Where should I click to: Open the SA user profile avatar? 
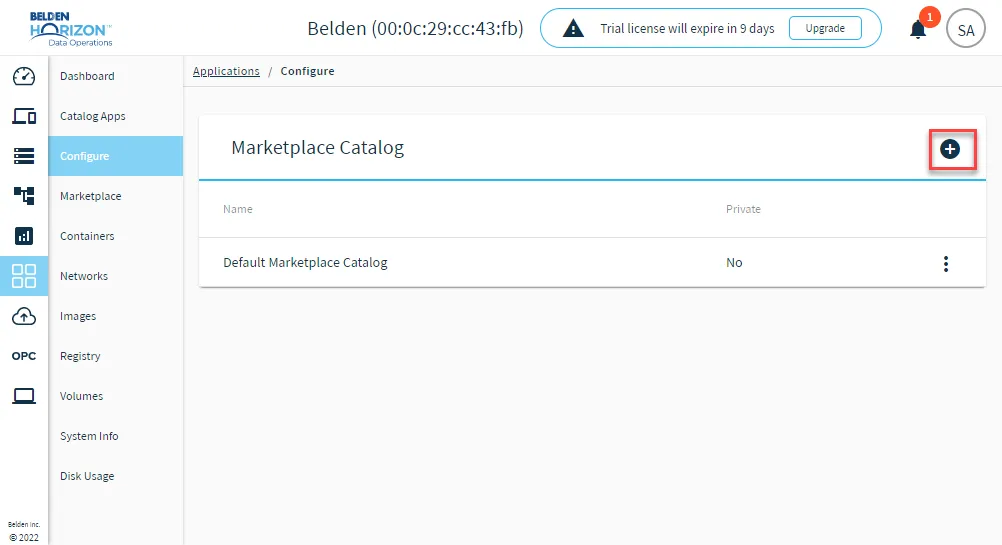[x=966, y=28]
